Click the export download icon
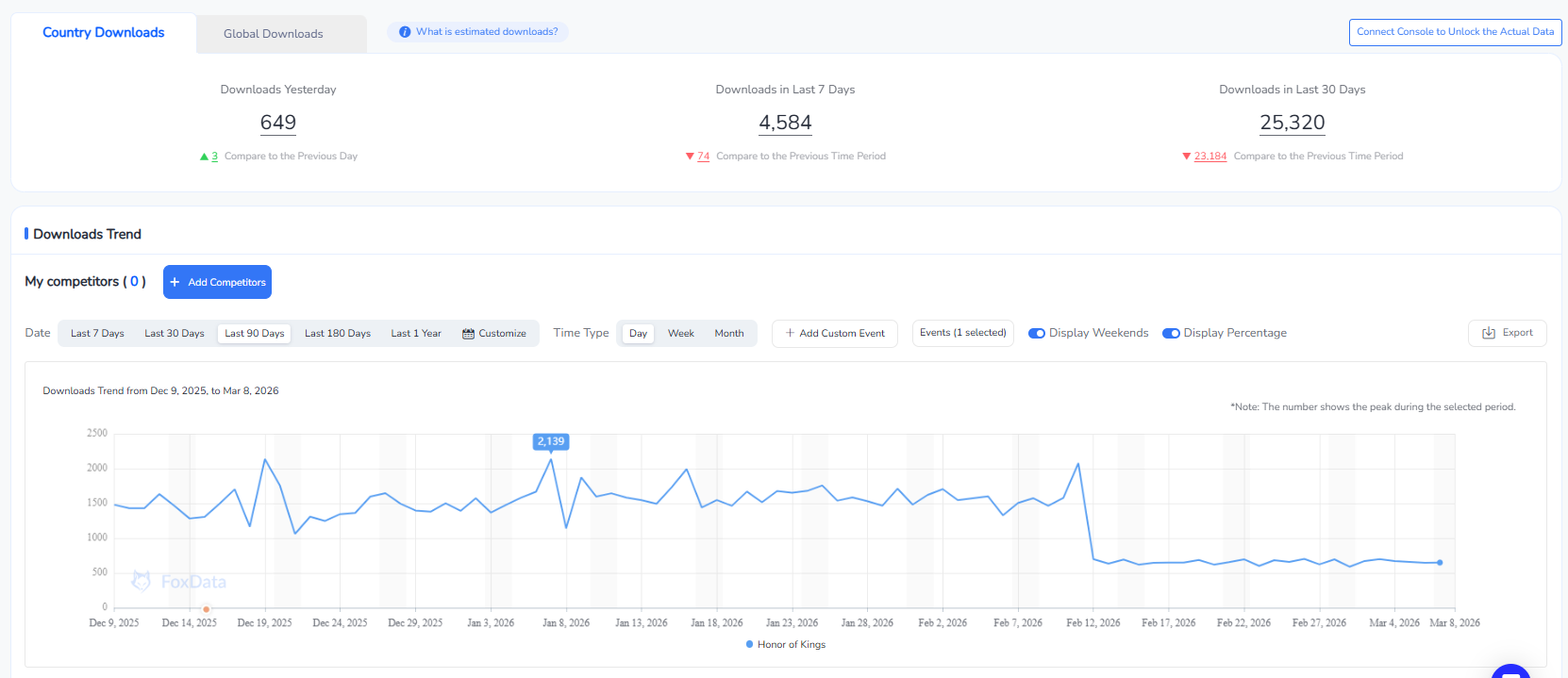 (x=1489, y=333)
